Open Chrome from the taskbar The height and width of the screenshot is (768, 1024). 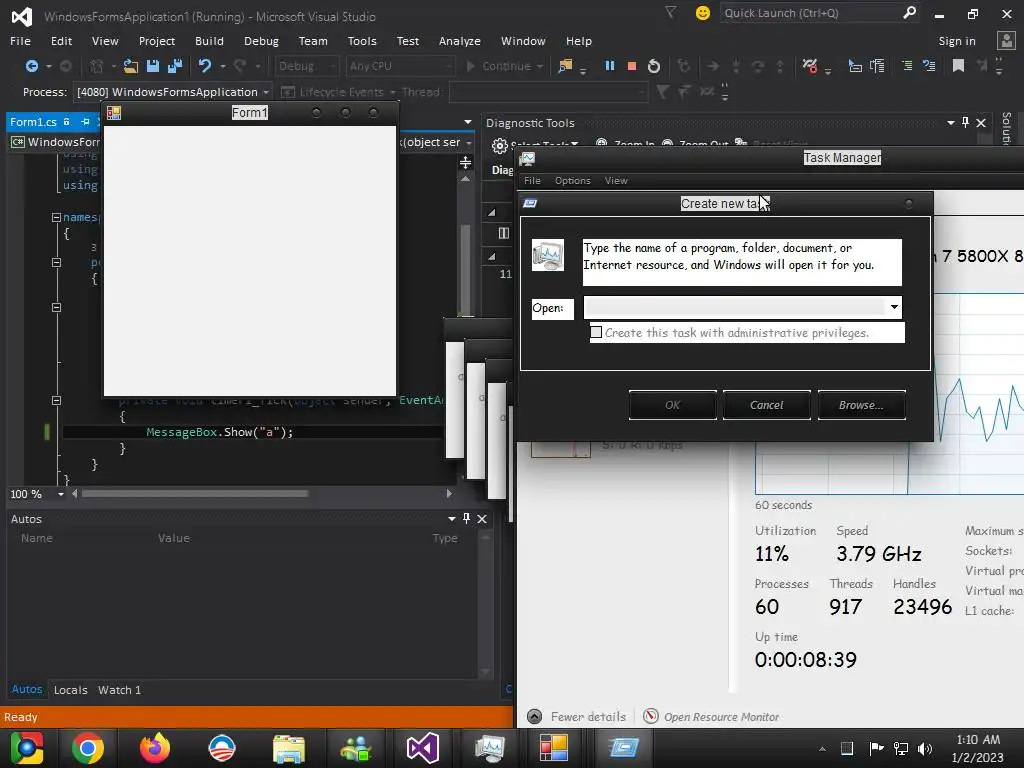pos(88,748)
